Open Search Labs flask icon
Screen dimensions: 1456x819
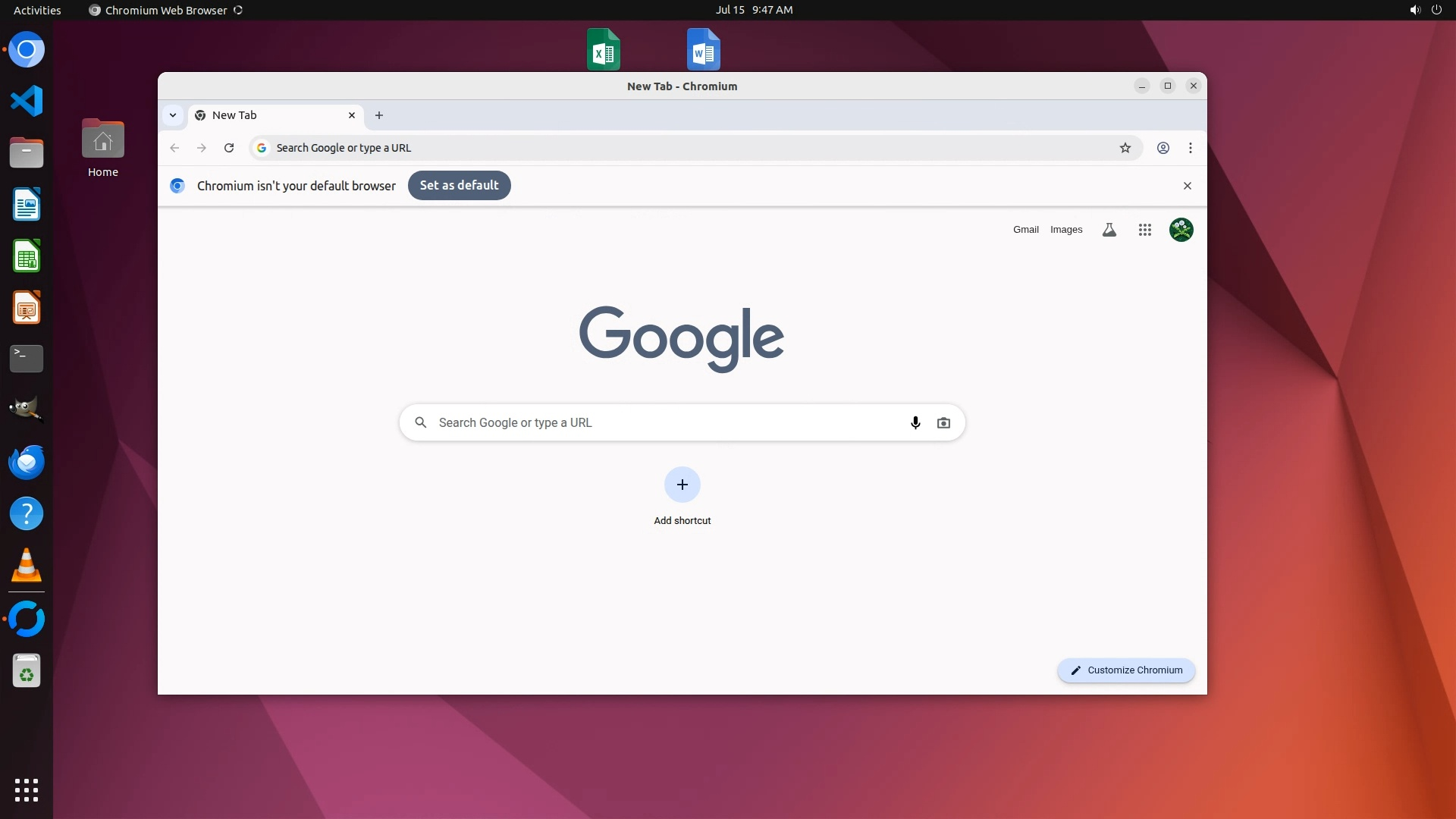tap(1109, 230)
